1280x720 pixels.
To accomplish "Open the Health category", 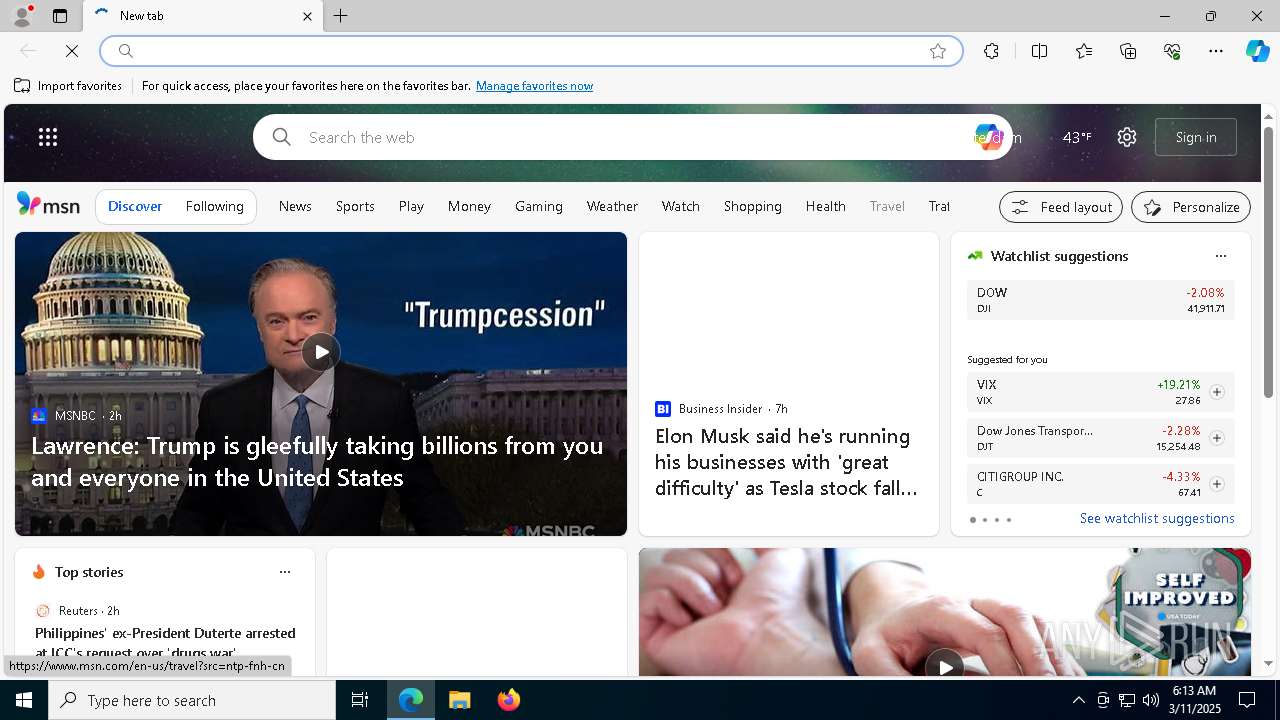I will (x=826, y=206).
